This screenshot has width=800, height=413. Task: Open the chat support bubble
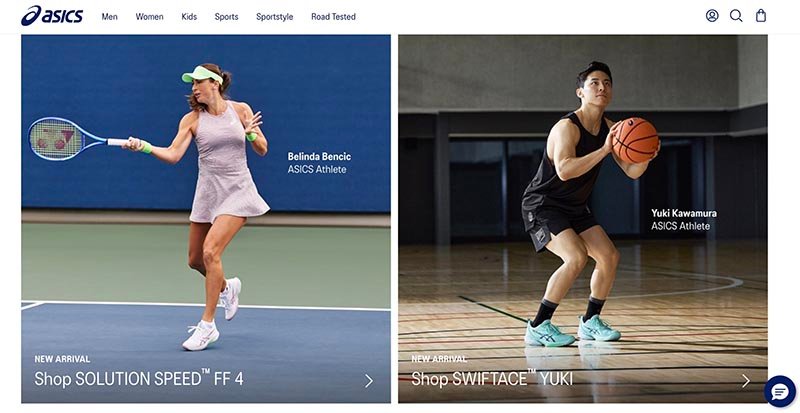coord(779,391)
